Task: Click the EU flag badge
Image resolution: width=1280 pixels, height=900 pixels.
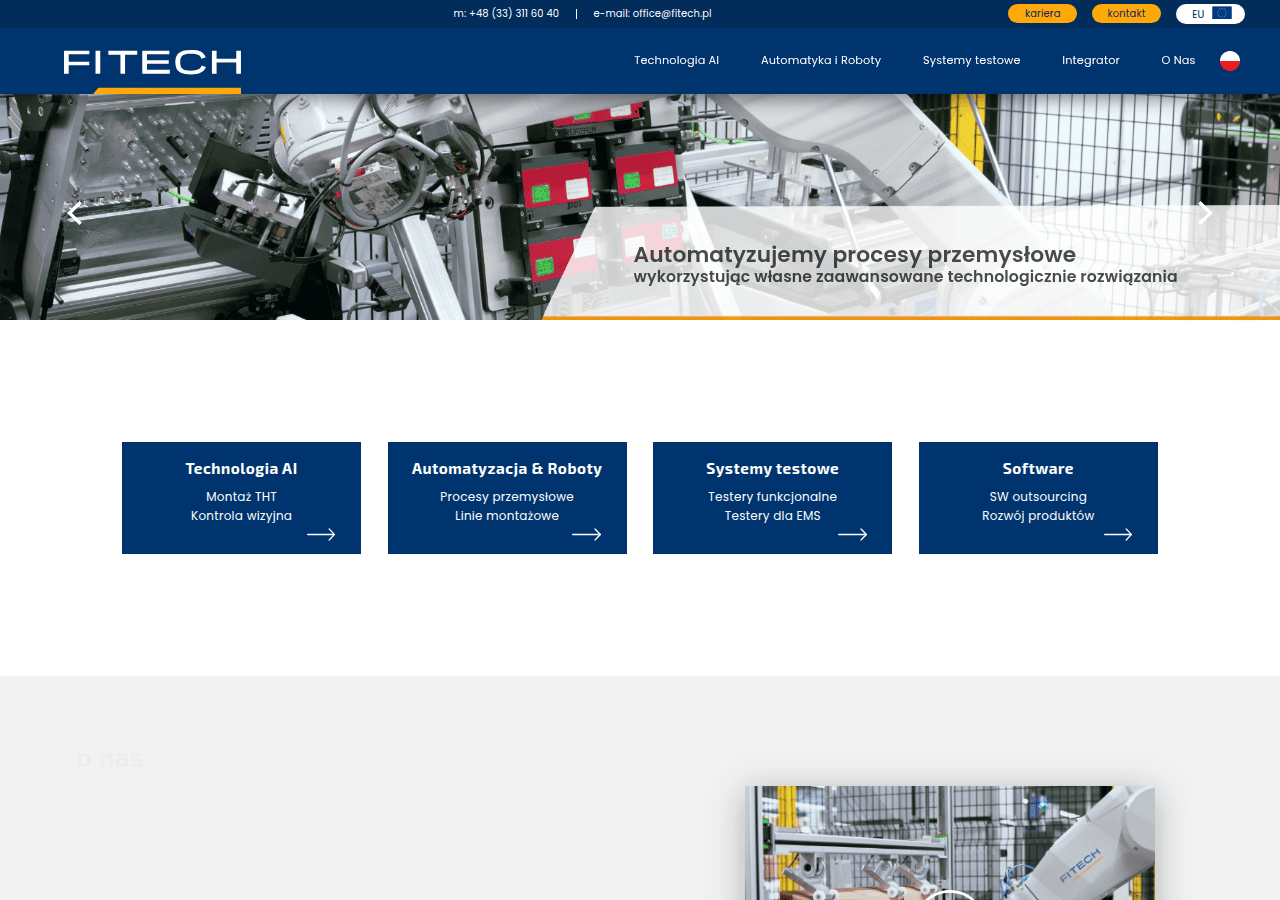Action: click(1210, 14)
